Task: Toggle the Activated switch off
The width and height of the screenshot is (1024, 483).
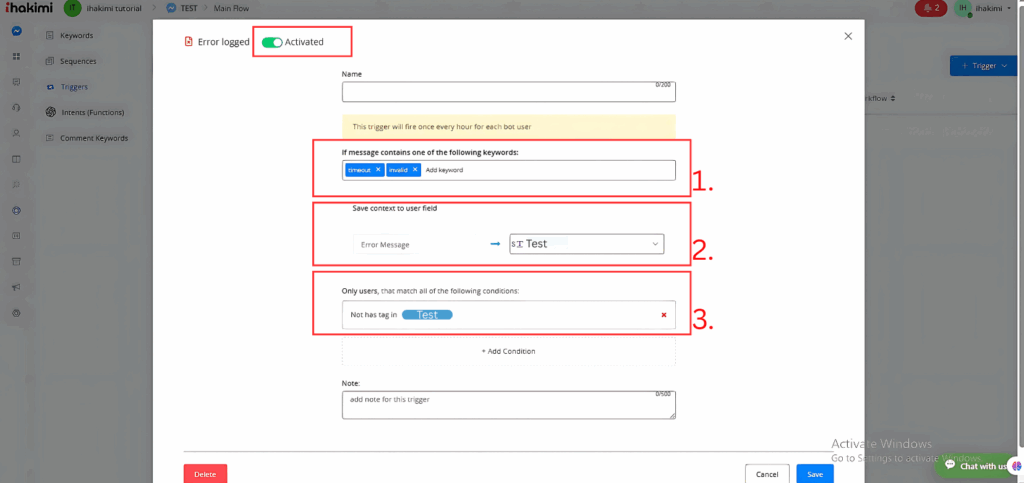Action: 271,42
